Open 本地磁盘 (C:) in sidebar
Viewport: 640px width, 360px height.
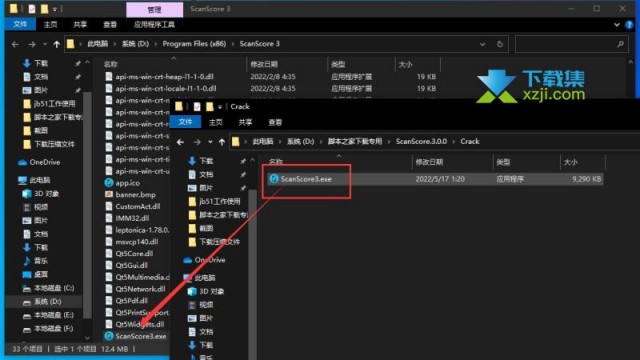click(49, 288)
